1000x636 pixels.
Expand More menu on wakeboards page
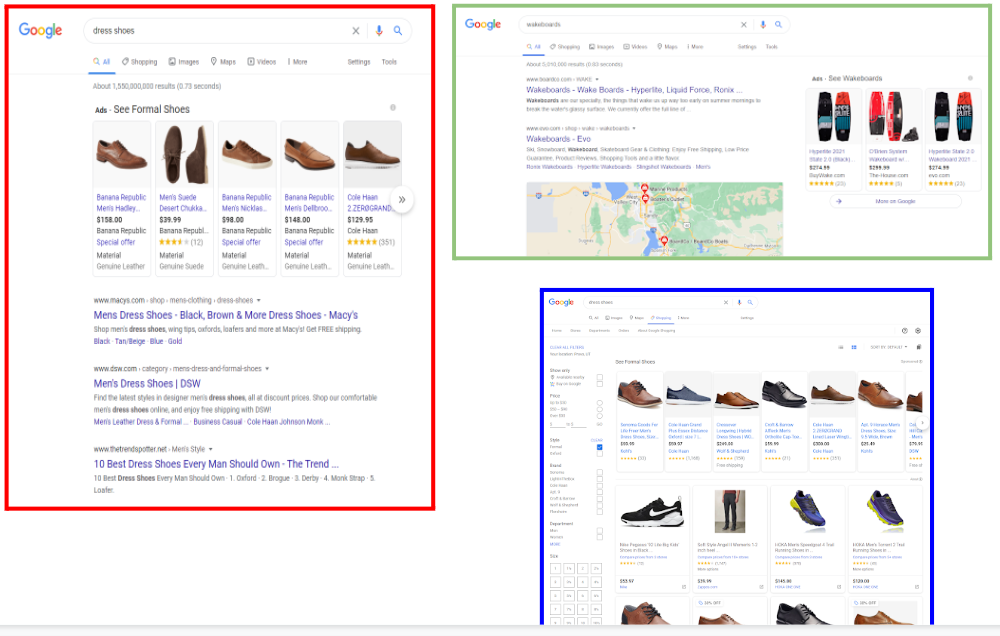pyautogui.click(x=695, y=47)
